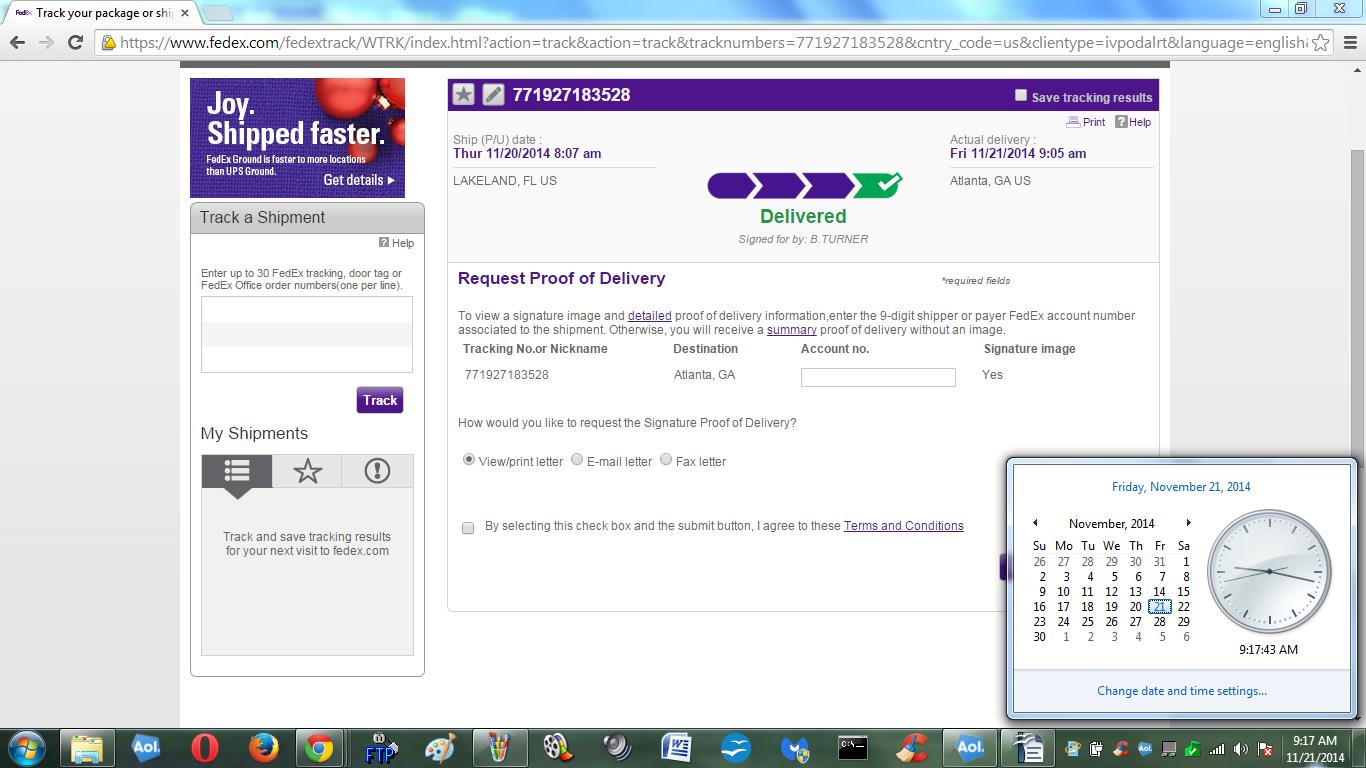This screenshot has height=768, width=1366.
Task: Open Malwarebytes from the taskbar
Action: point(794,748)
